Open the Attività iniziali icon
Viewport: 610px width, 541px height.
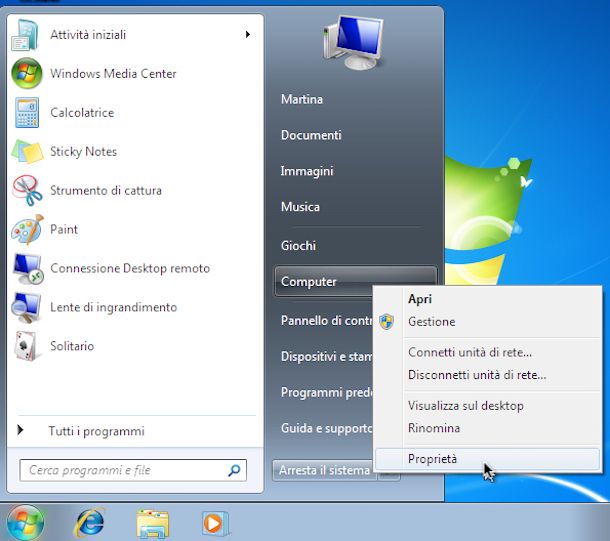point(26,35)
